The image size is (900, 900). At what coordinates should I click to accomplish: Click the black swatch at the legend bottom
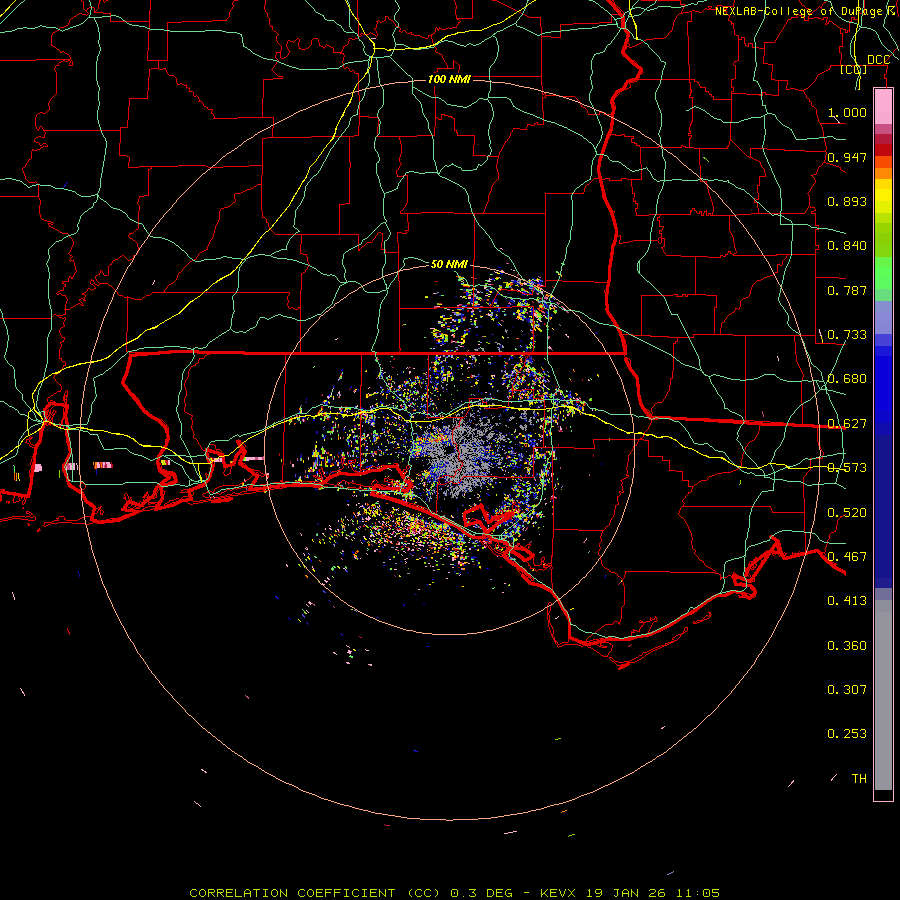[883, 795]
